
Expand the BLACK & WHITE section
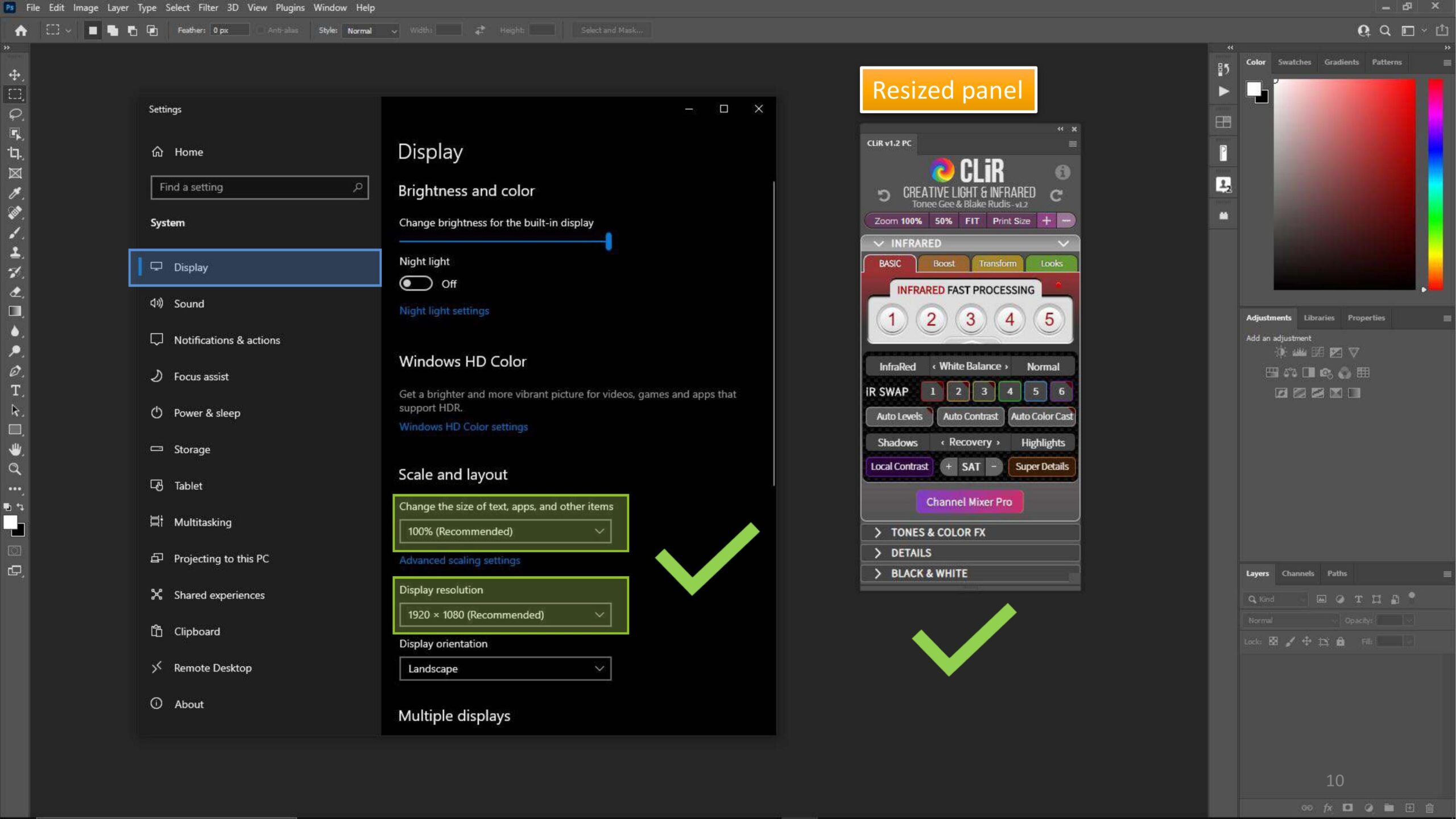click(970, 573)
